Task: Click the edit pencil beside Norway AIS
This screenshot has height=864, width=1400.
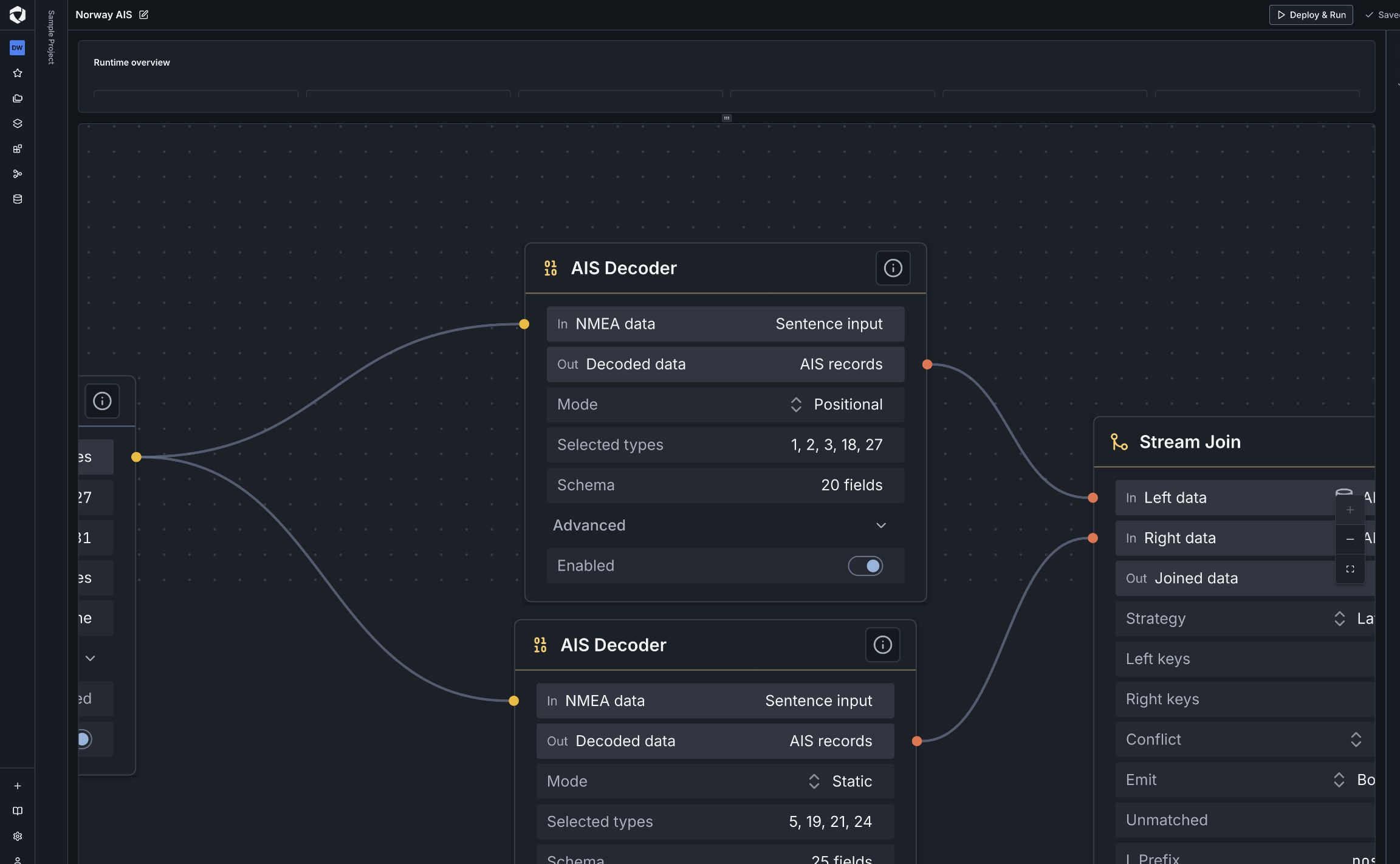Action: click(x=144, y=15)
